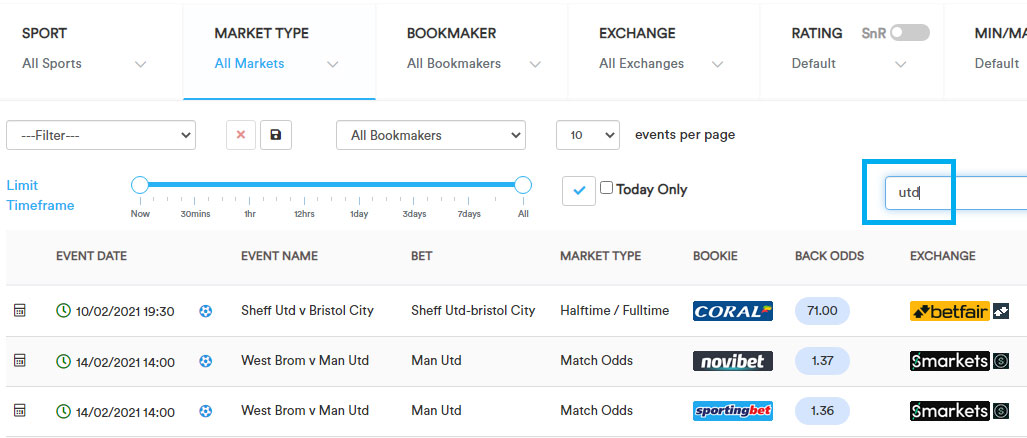This screenshot has width=1027, height=438.
Task: Sort by BACK ODDS column header
Action: tap(829, 256)
